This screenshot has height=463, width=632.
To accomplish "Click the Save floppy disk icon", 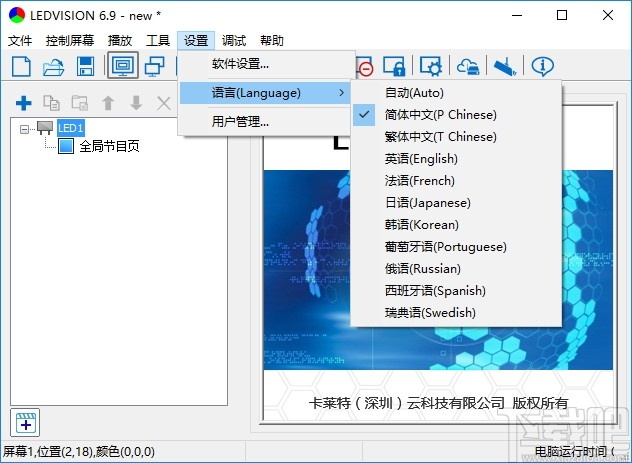I will click(x=85, y=66).
